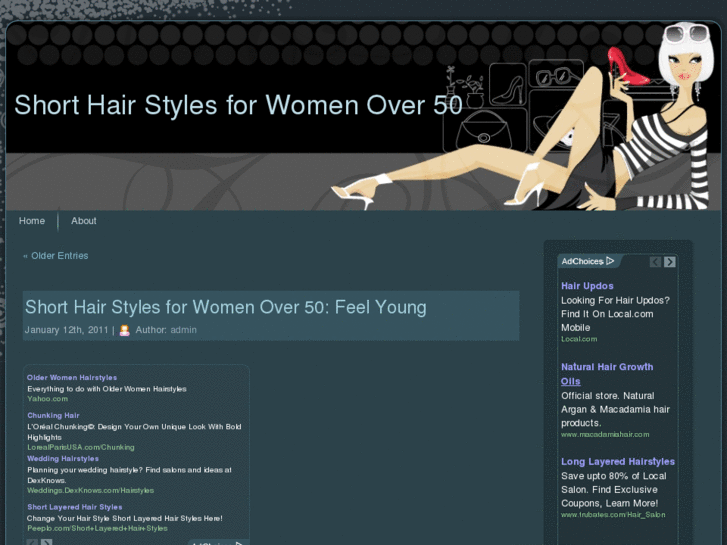Click the AdChoices triangle icon in the sidebar

point(610,261)
